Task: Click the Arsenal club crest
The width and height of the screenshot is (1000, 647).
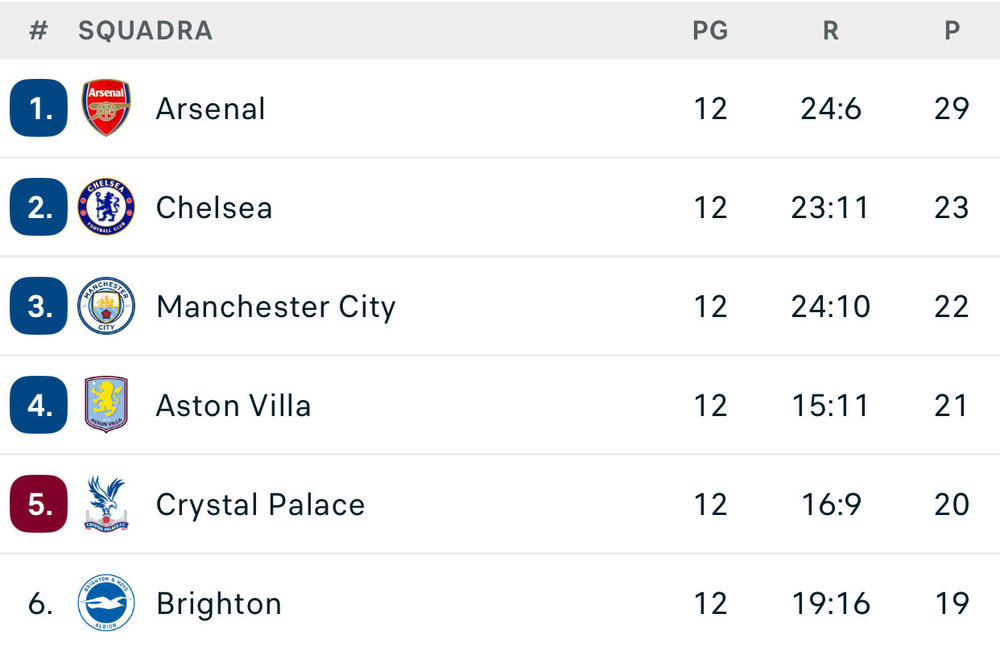Action: coord(106,108)
